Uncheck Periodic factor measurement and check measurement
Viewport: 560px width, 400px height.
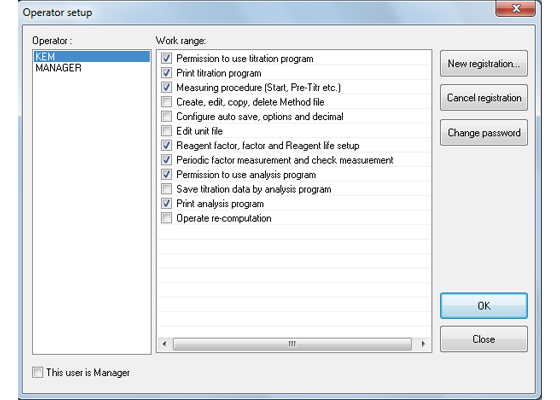(166, 160)
